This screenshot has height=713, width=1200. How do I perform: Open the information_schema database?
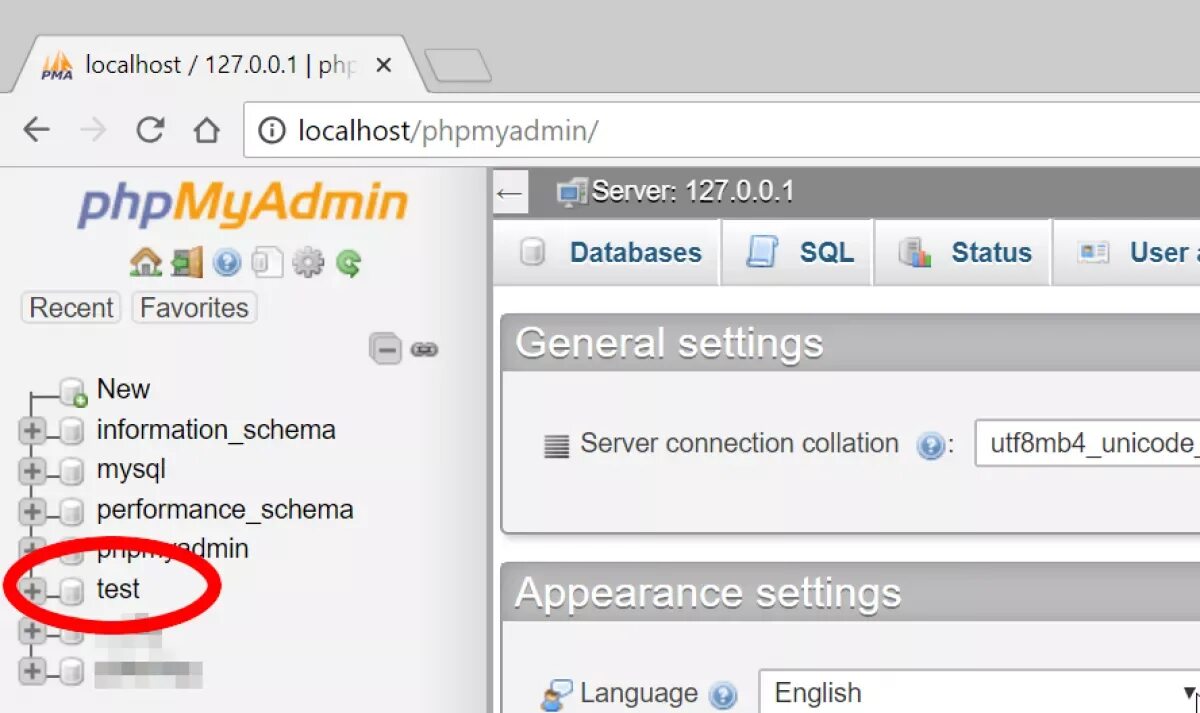216,430
